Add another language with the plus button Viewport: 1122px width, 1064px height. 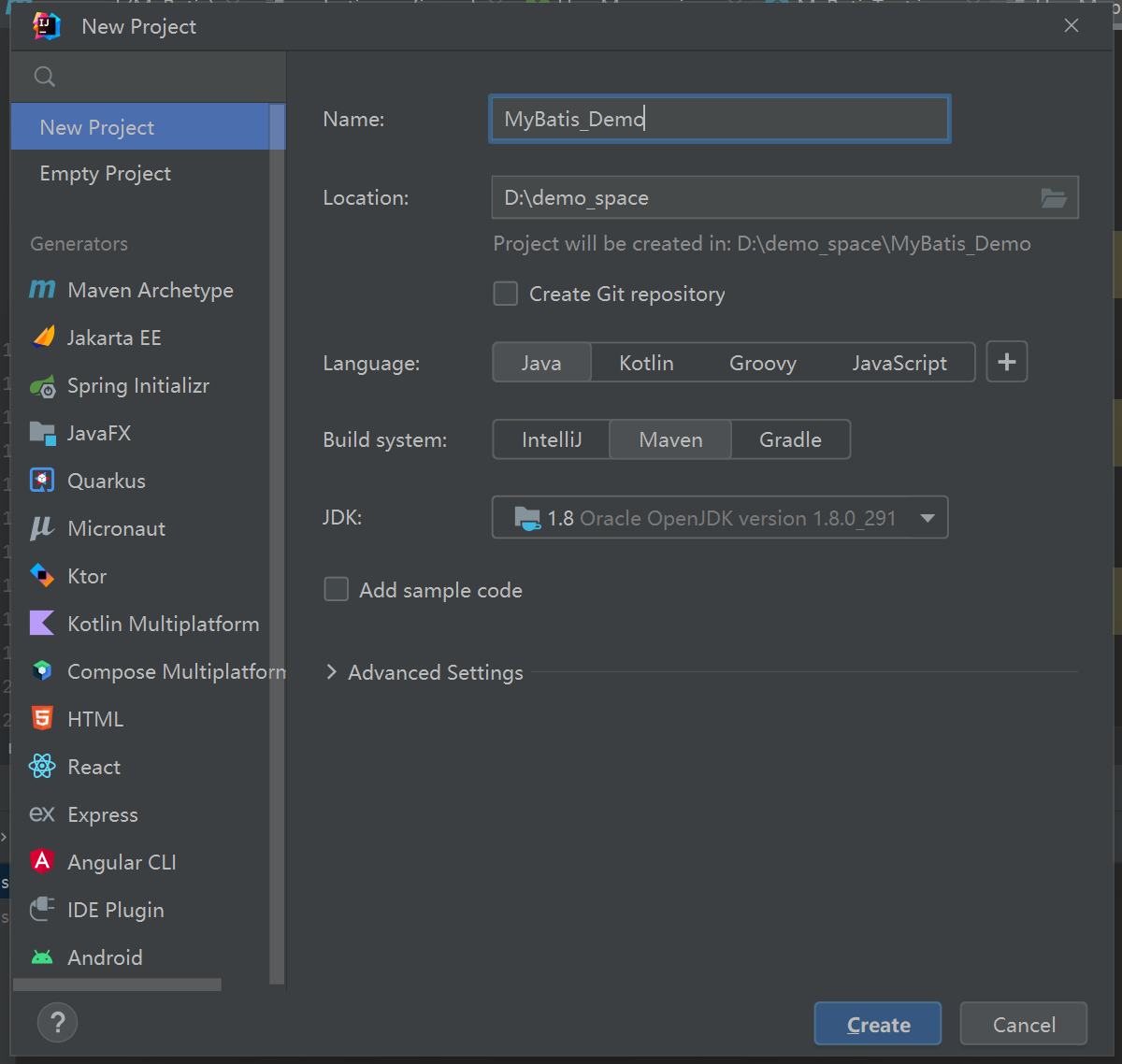1007,362
